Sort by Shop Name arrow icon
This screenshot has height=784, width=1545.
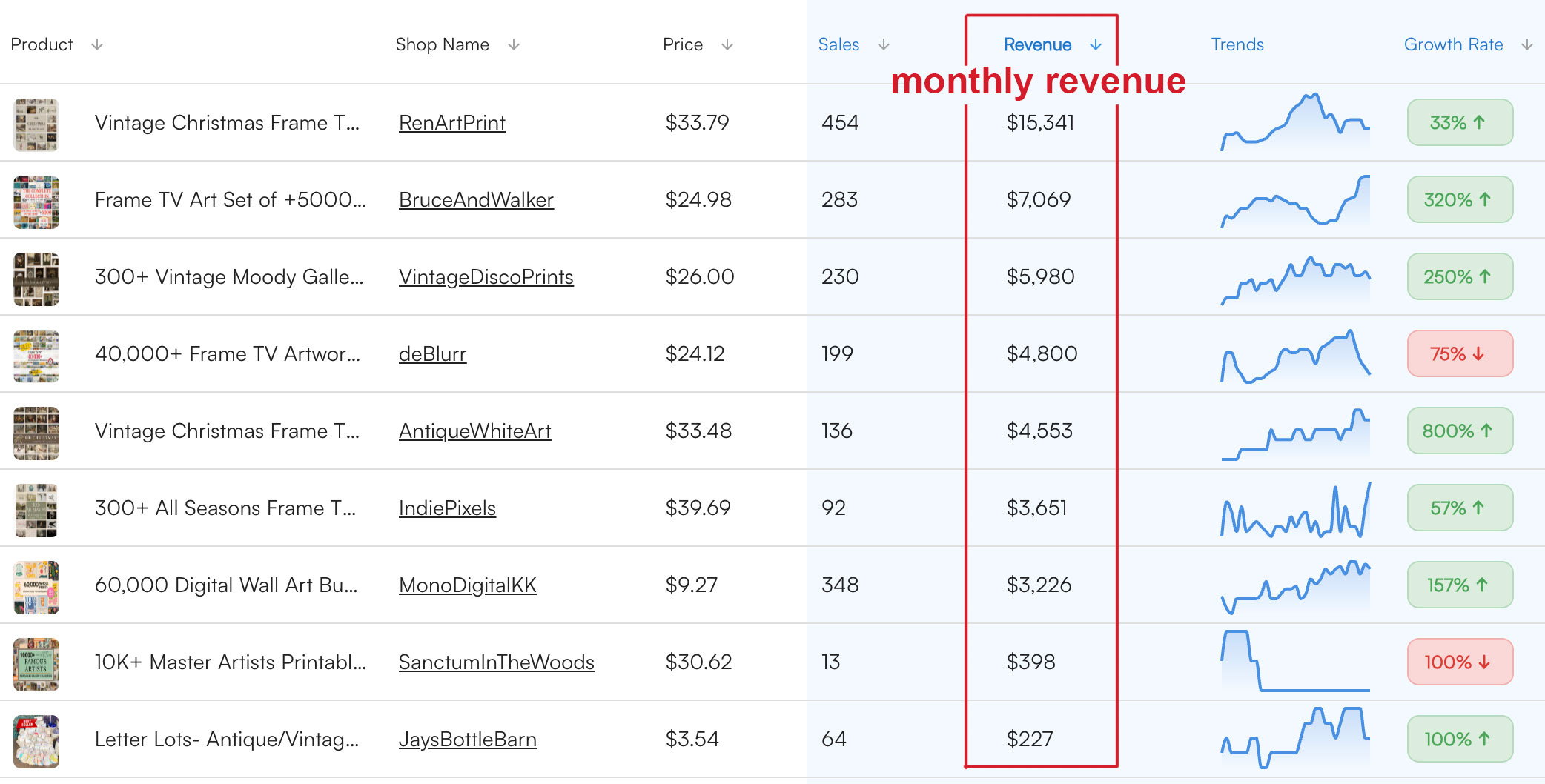click(514, 45)
